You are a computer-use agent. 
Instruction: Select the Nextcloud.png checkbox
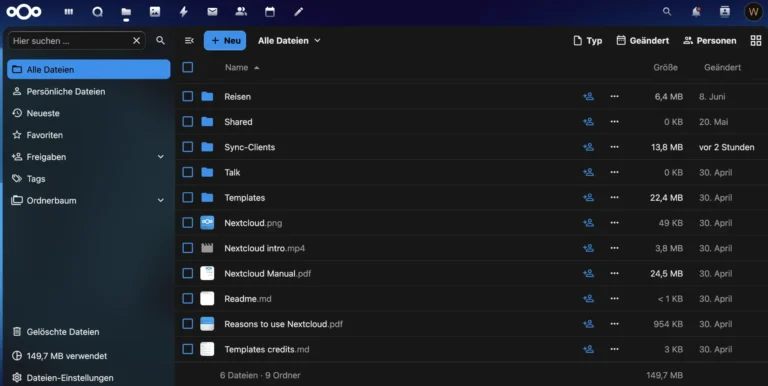(x=188, y=223)
